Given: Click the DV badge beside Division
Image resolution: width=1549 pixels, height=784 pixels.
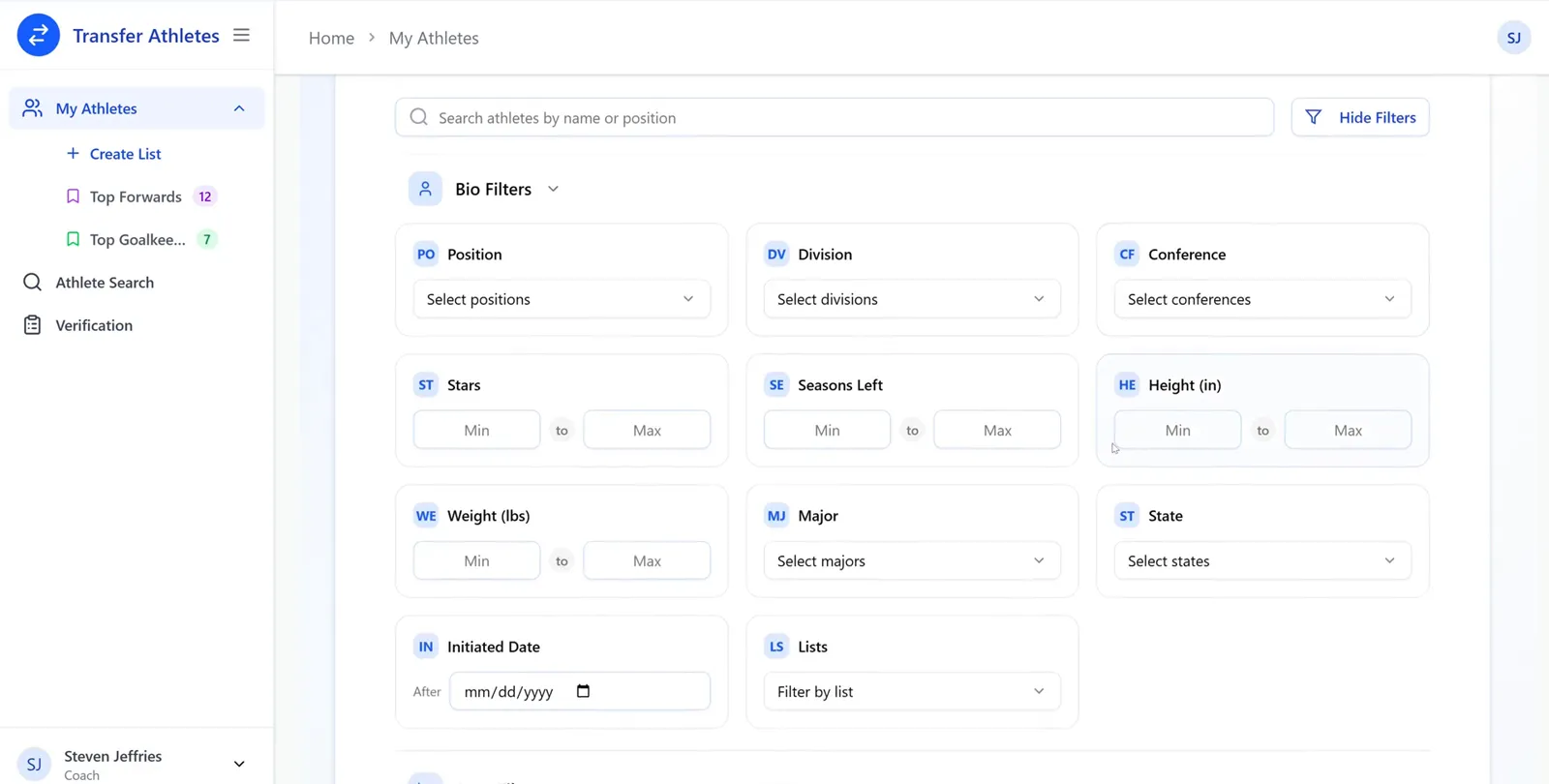Looking at the screenshot, I should (776, 255).
